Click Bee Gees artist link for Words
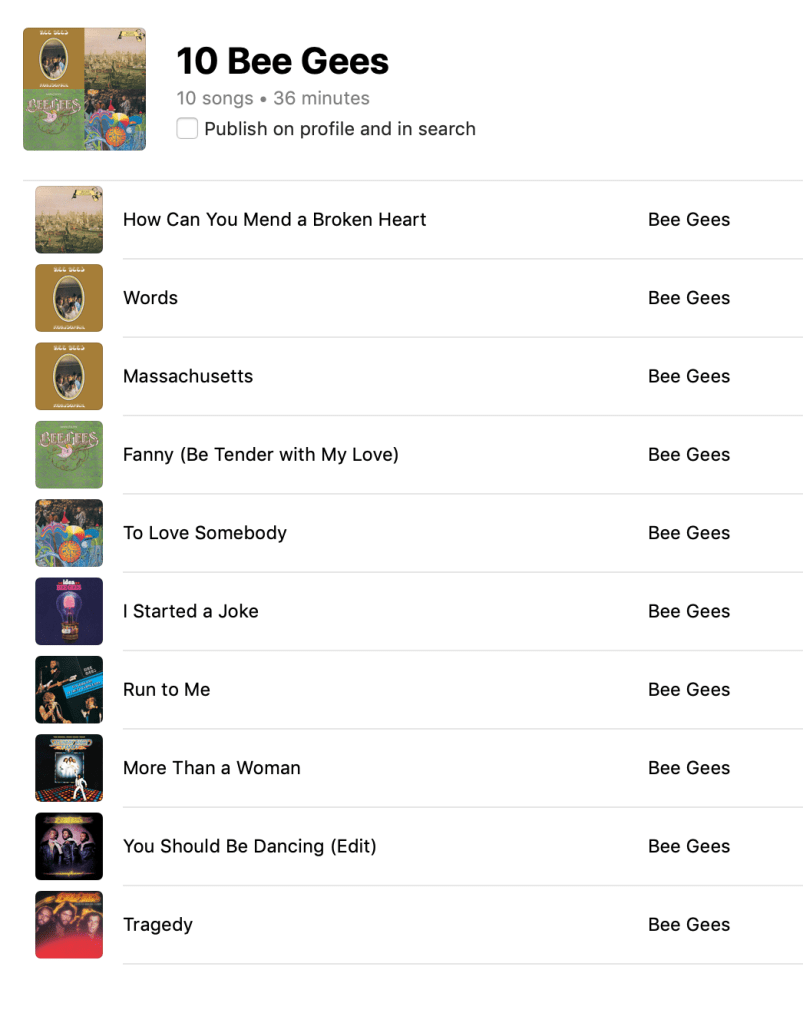 pos(689,298)
